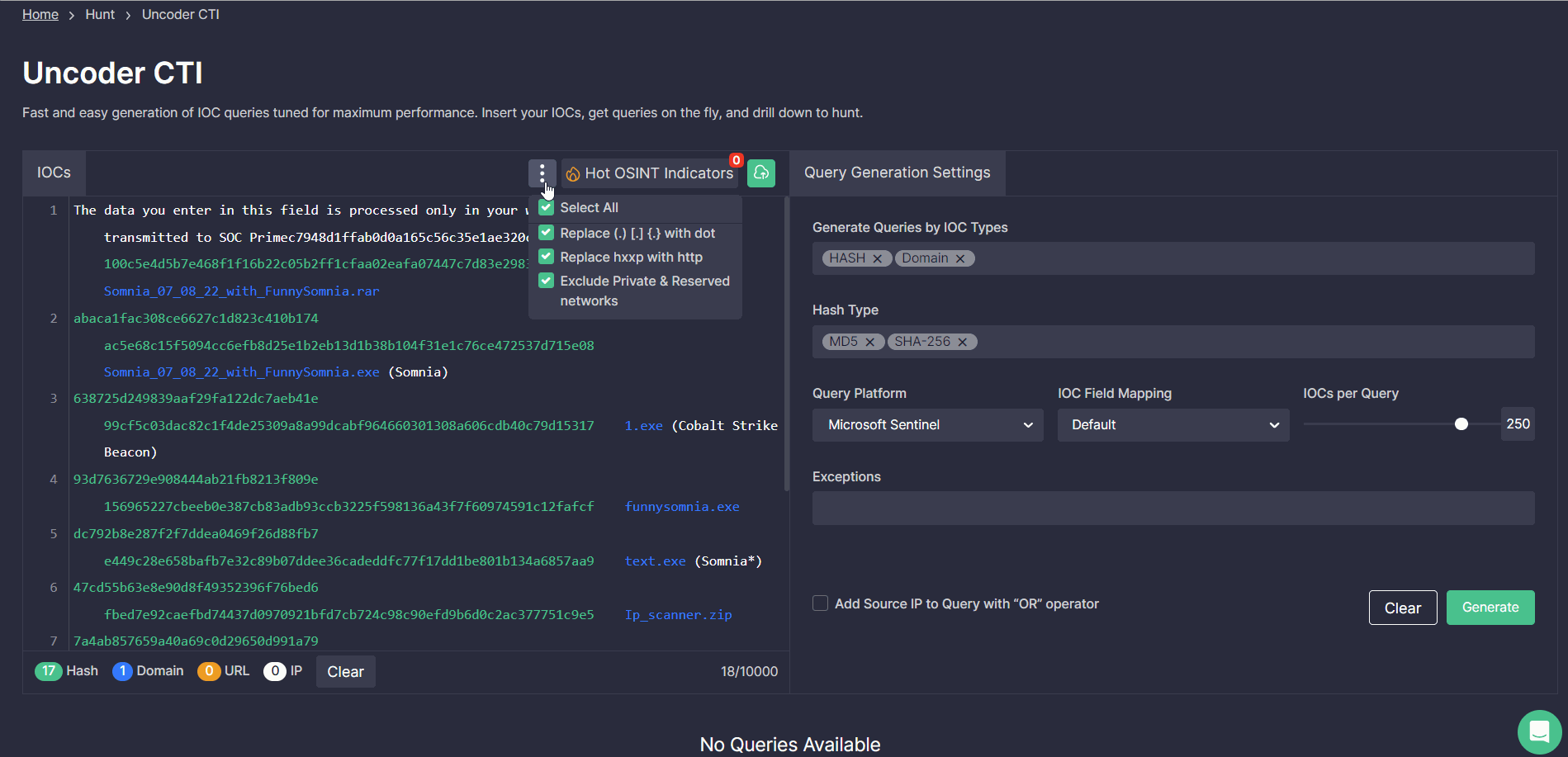The width and height of the screenshot is (1568, 757).
Task: Toggle the Select All checkbox
Action: 546,208
